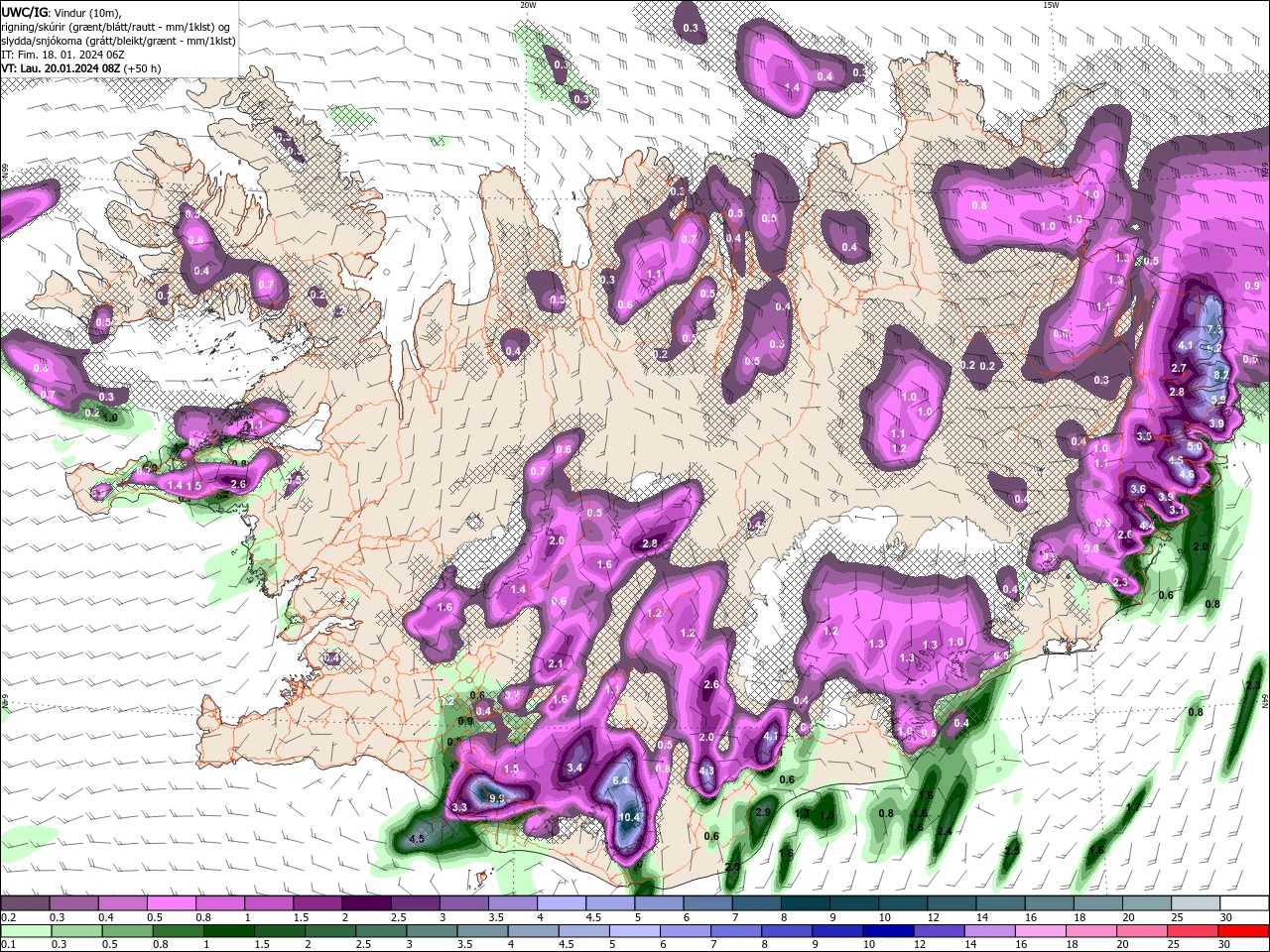Click the 2.9 rain value off the south coast
Screen dimensions: 1270x952
(763, 812)
